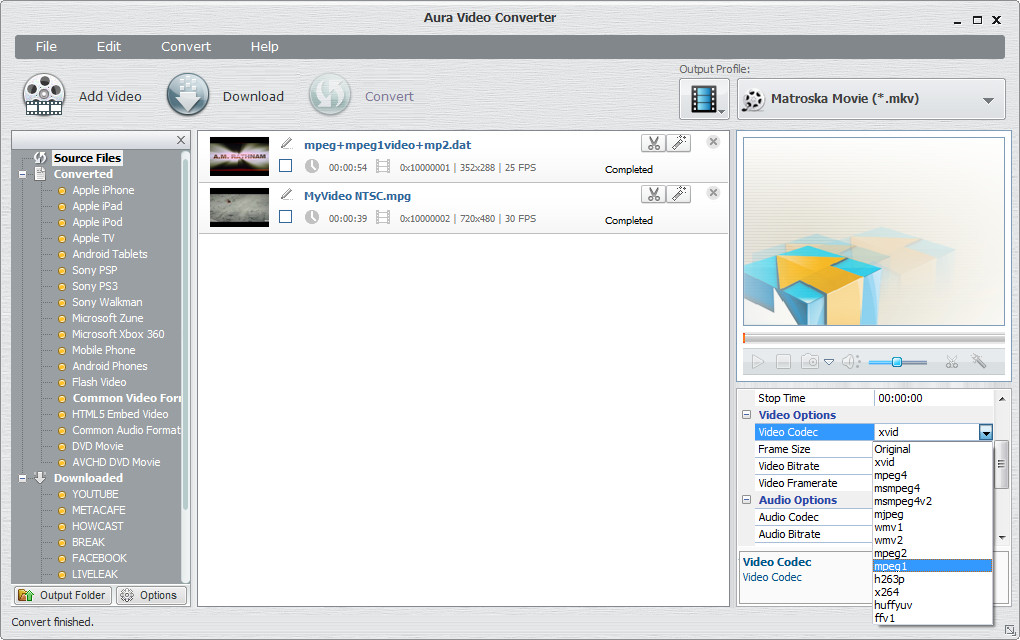Open the Convert menu
Image resolution: width=1020 pixels, height=640 pixels.
pos(186,46)
